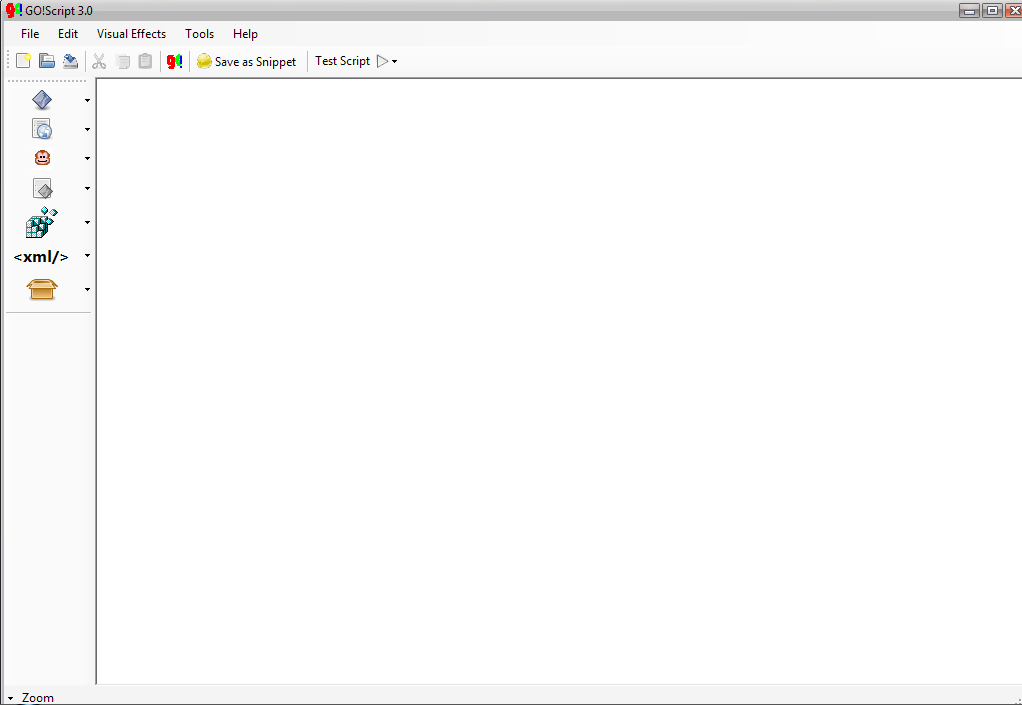Select the monkey face sidebar icon
1022x705 pixels.
[x=42, y=158]
